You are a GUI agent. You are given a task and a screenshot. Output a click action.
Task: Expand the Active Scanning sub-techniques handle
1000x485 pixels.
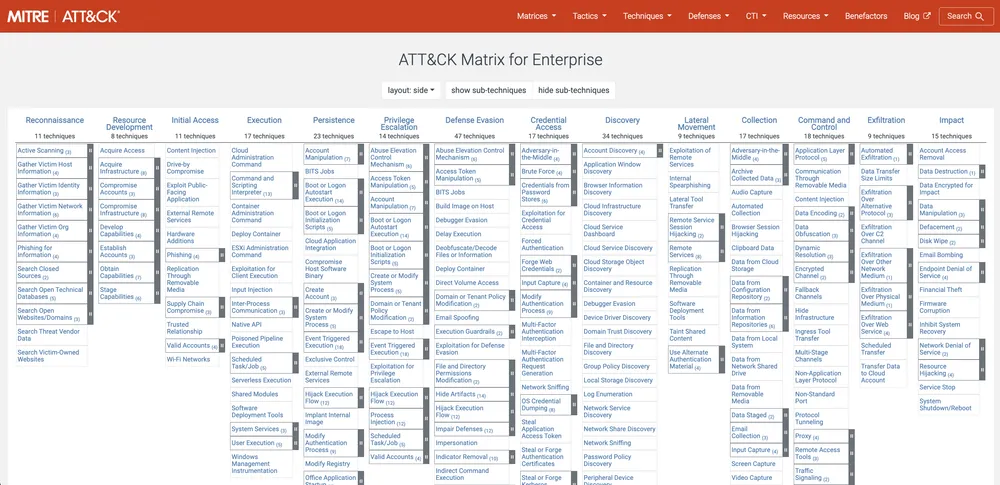90,151
